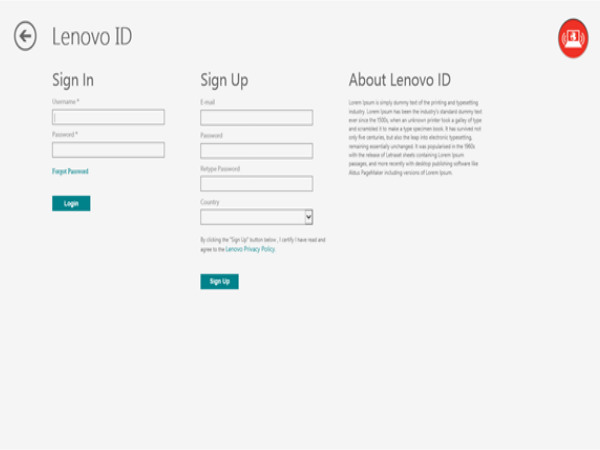Screen dimensions: 600x450
Task: Open the Forgot Password link
Action: 70,172
